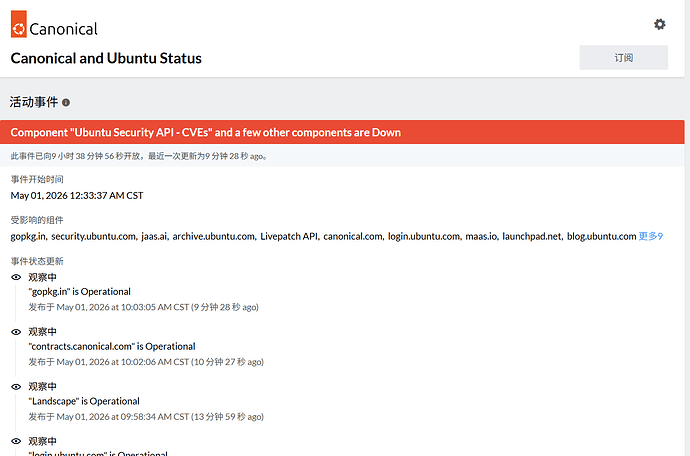Click jaas.ai in affected components
The height and width of the screenshot is (456, 690).
[x=154, y=237]
